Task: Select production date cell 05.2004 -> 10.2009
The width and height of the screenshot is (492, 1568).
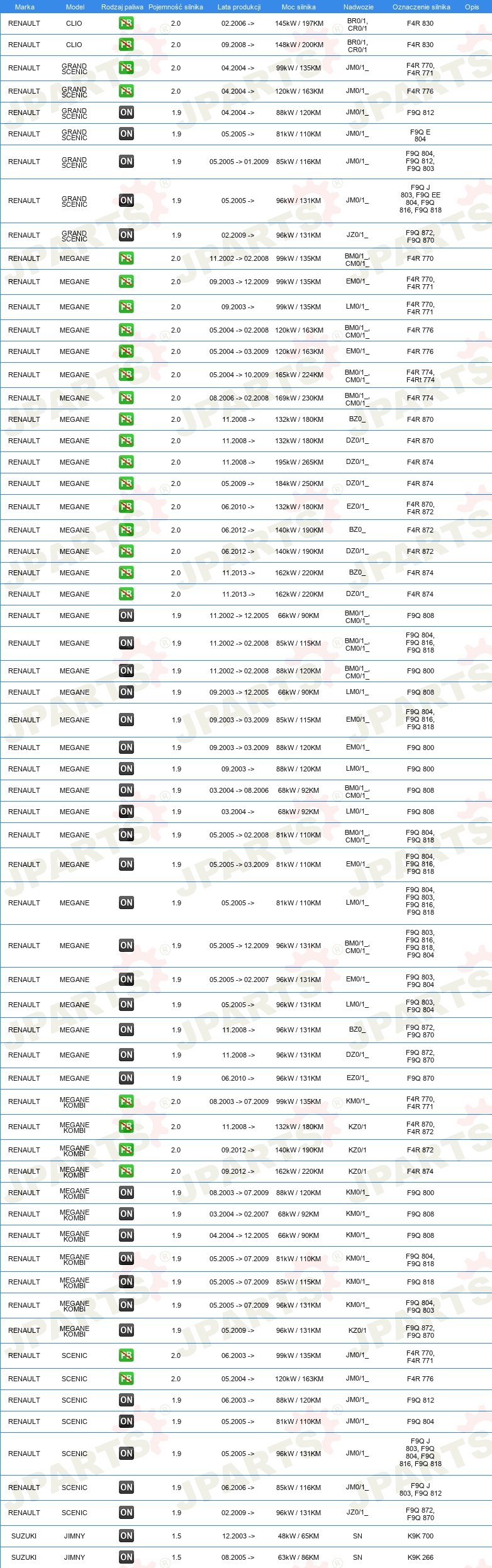Action: coord(239,375)
